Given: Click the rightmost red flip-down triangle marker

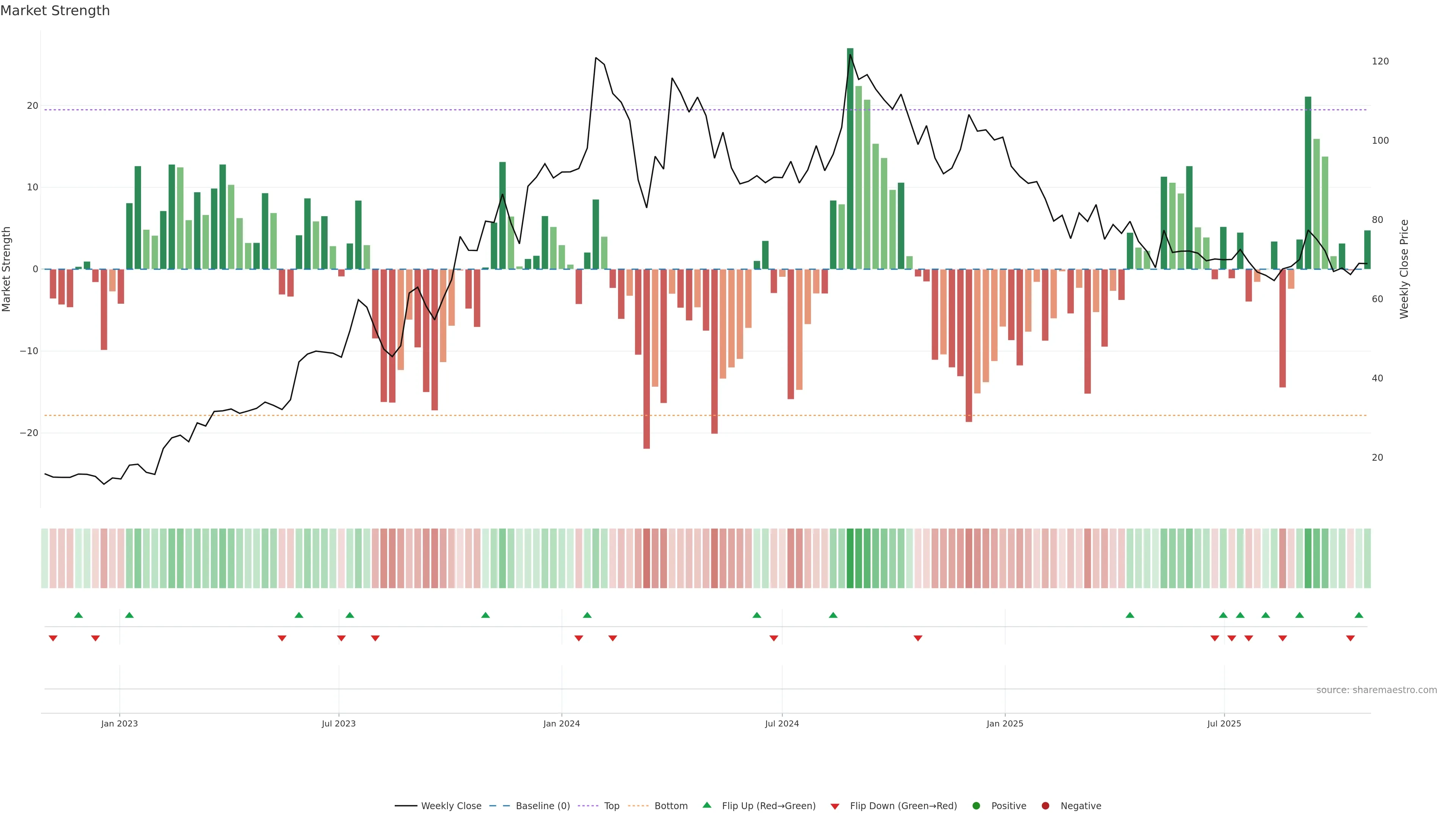Looking at the screenshot, I should pos(1350,638).
